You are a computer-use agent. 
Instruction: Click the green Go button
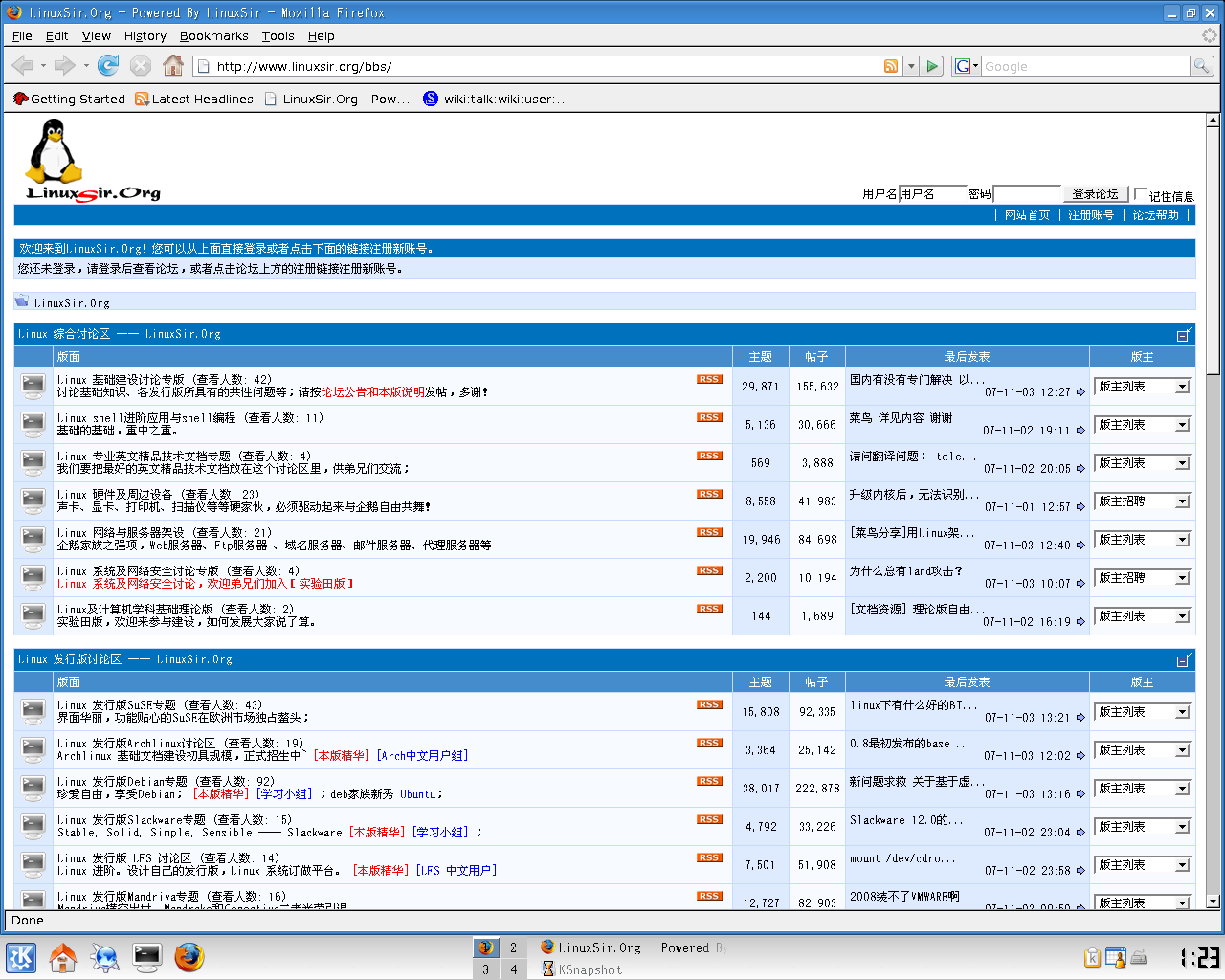click(x=933, y=66)
